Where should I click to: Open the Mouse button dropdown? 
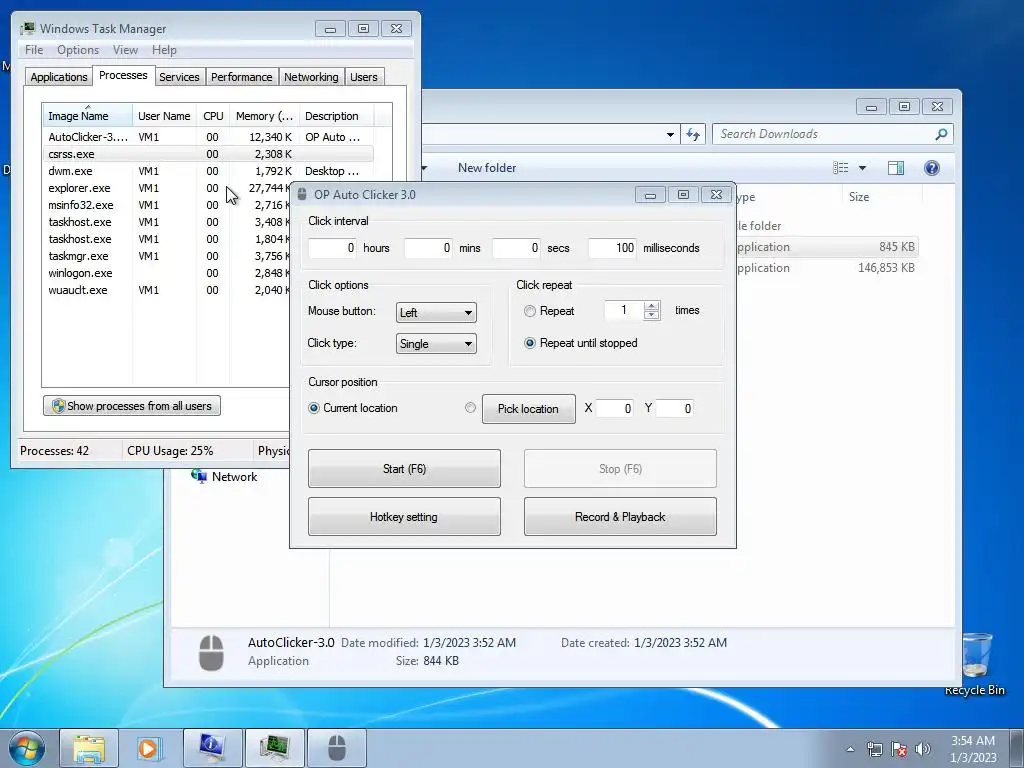pyautogui.click(x=436, y=313)
